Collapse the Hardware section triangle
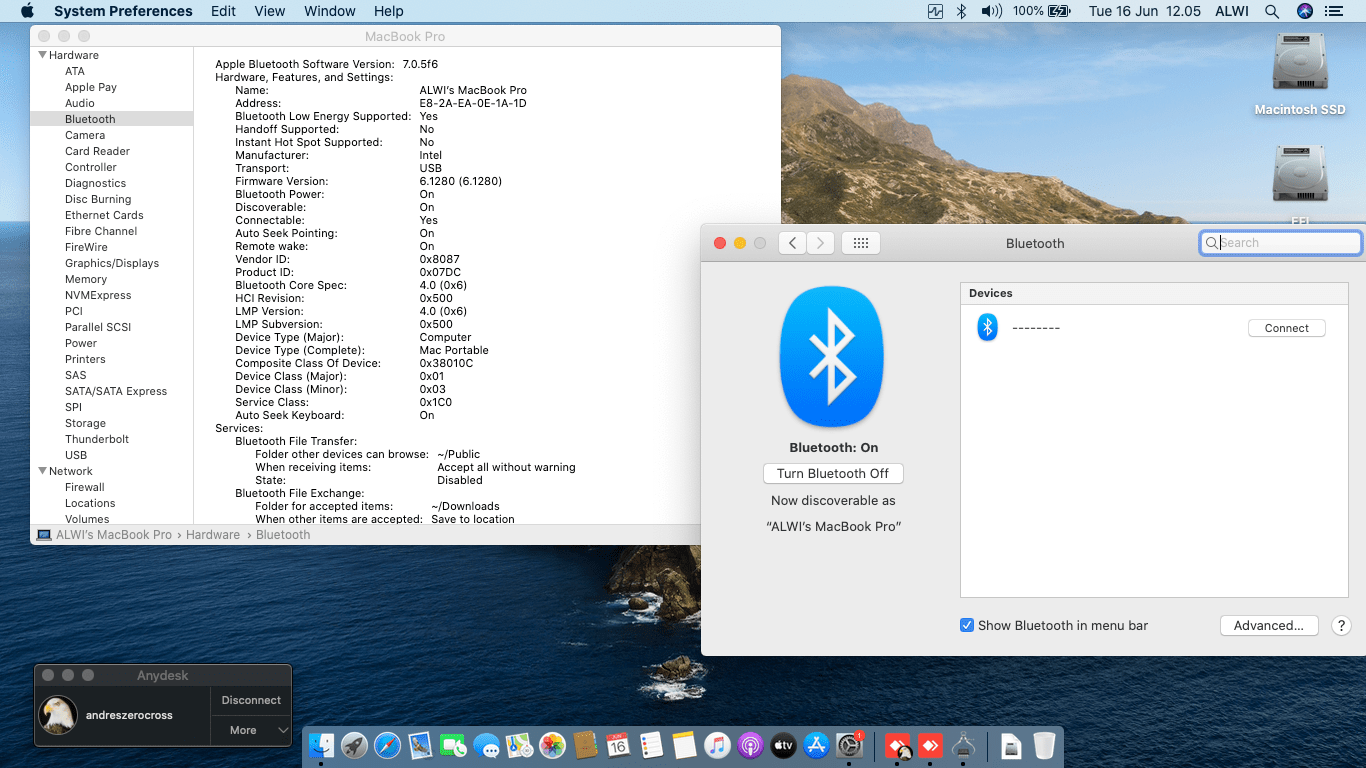This screenshot has width=1366, height=768. point(43,55)
